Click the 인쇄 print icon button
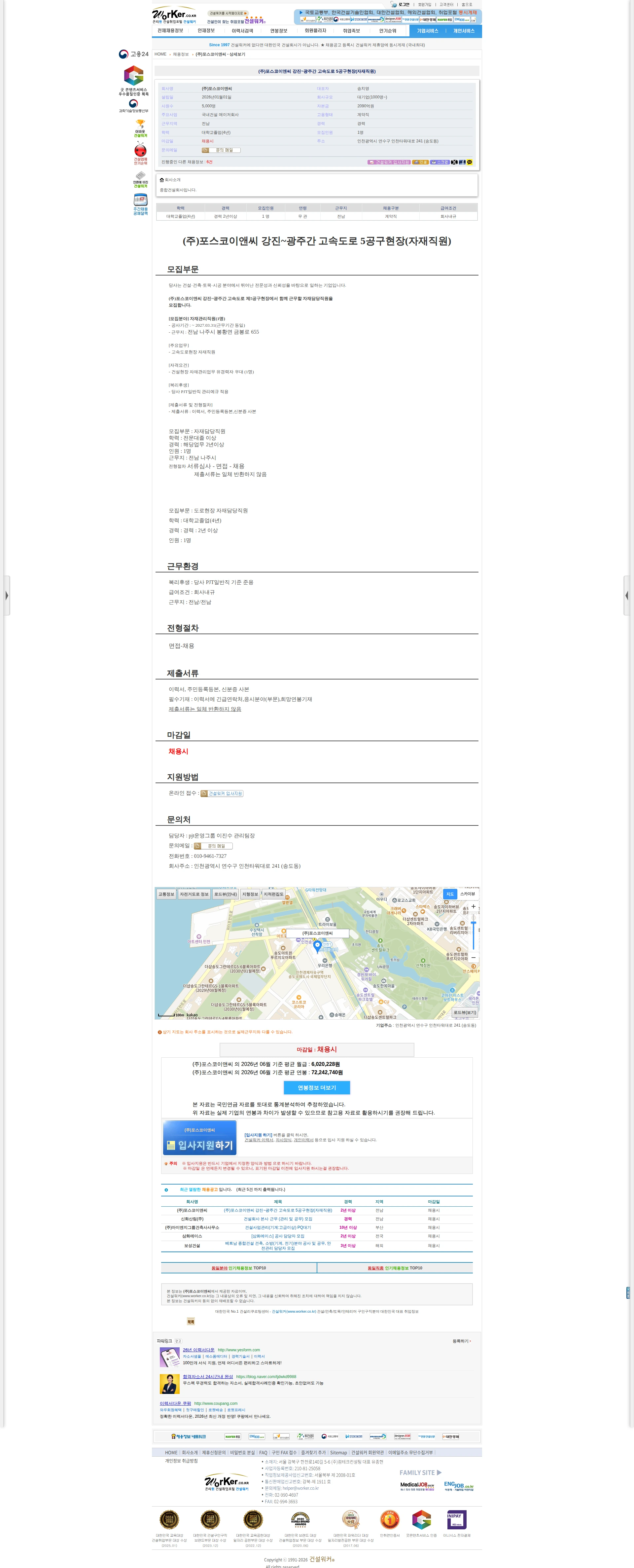The width and height of the screenshot is (634, 1568). (420, 163)
